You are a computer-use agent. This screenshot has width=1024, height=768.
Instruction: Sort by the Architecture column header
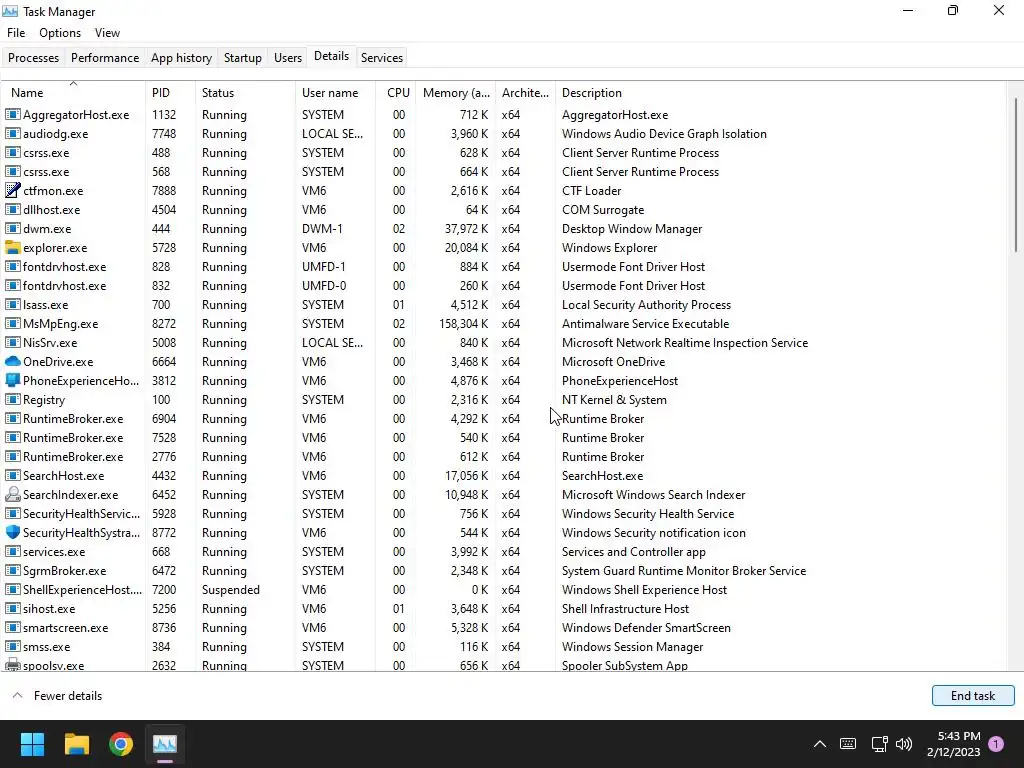coord(525,93)
